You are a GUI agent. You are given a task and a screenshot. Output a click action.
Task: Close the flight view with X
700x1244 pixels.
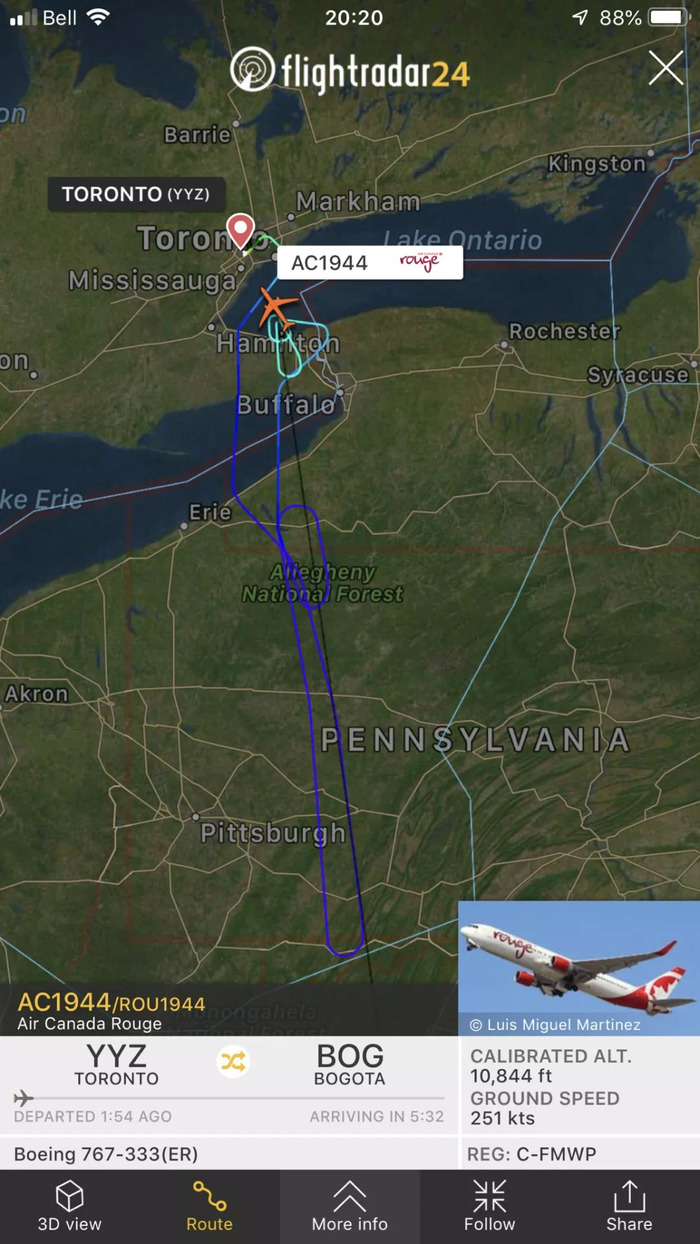[x=666, y=68]
